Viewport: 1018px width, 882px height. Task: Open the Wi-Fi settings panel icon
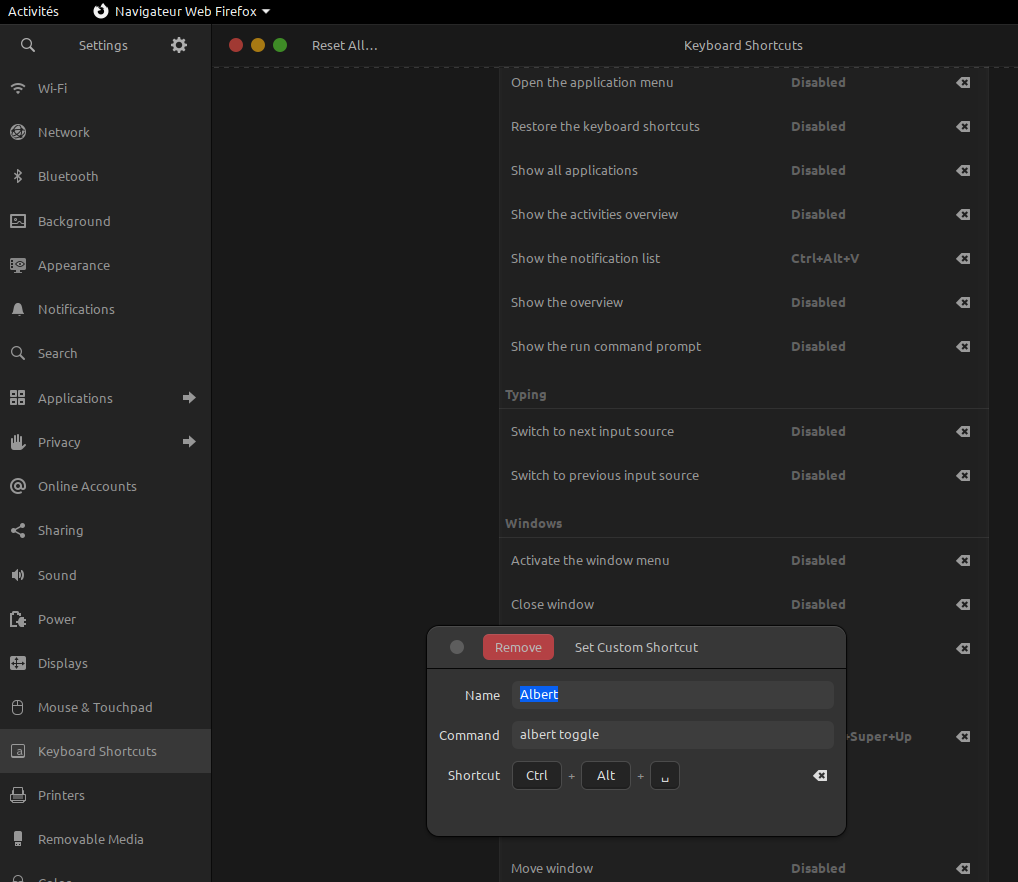click(x=17, y=88)
